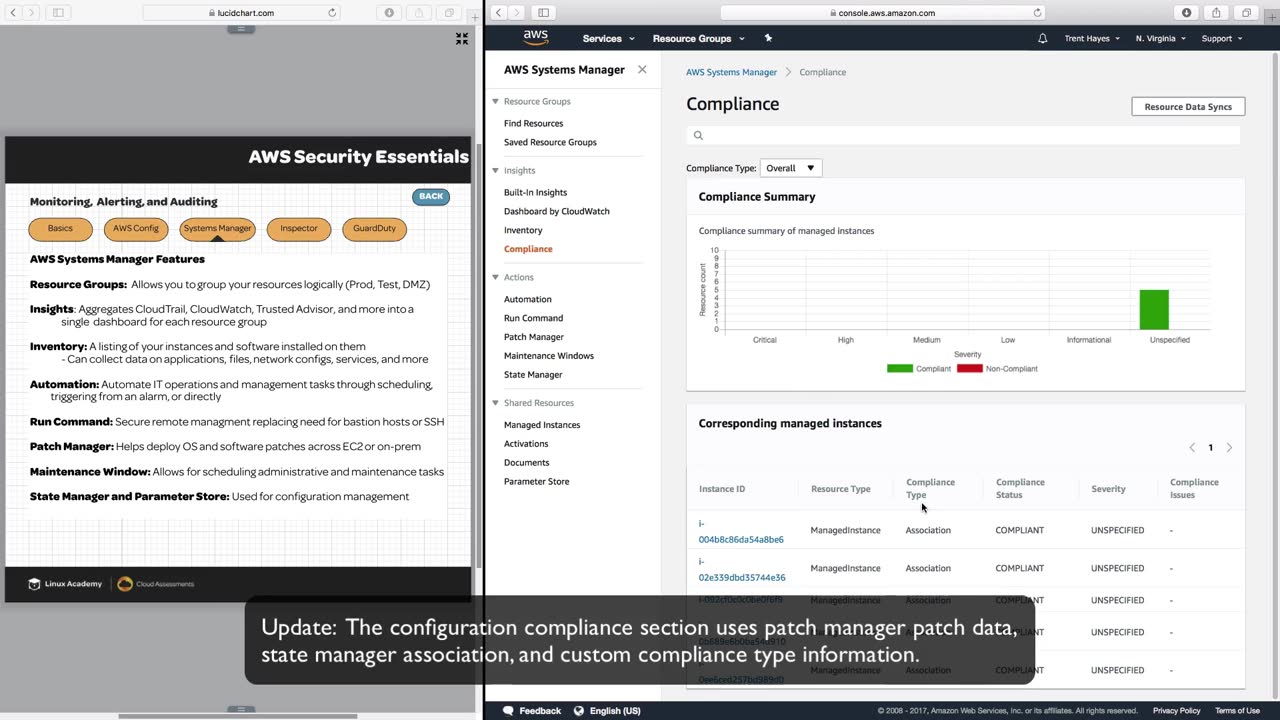The width and height of the screenshot is (1280, 720).
Task: Open share menu in Lucidchart Safari window
Action: click(419, 13)
